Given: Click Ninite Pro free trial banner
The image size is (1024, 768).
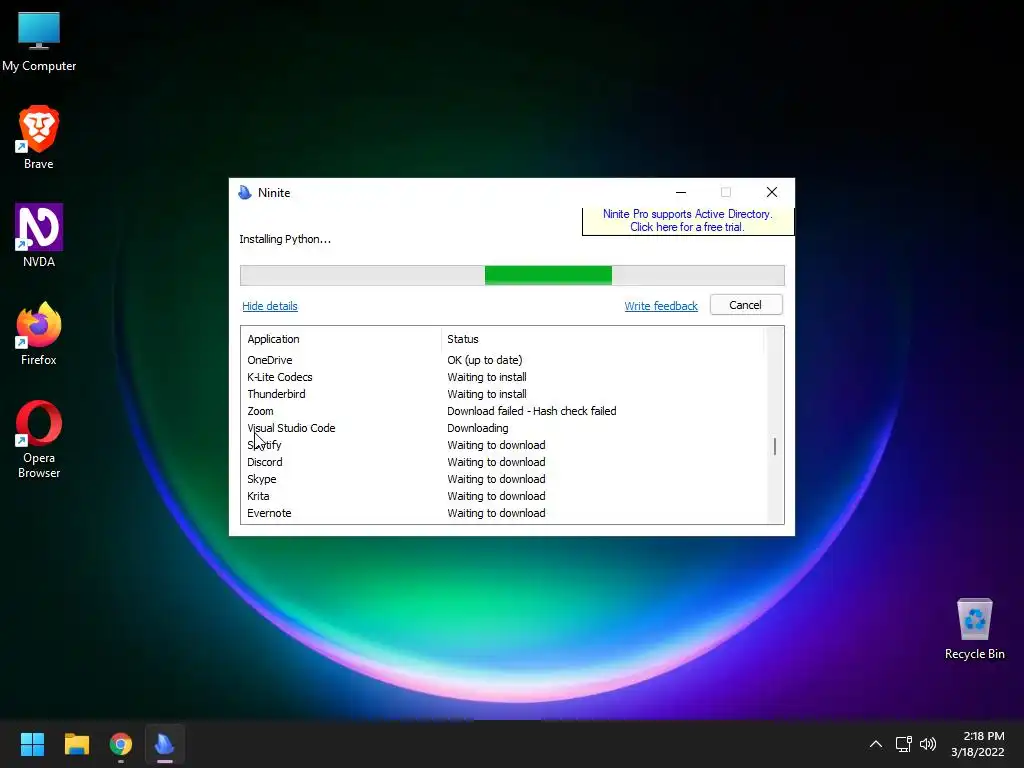Looking at the screenshot, I should pos(687,221).
